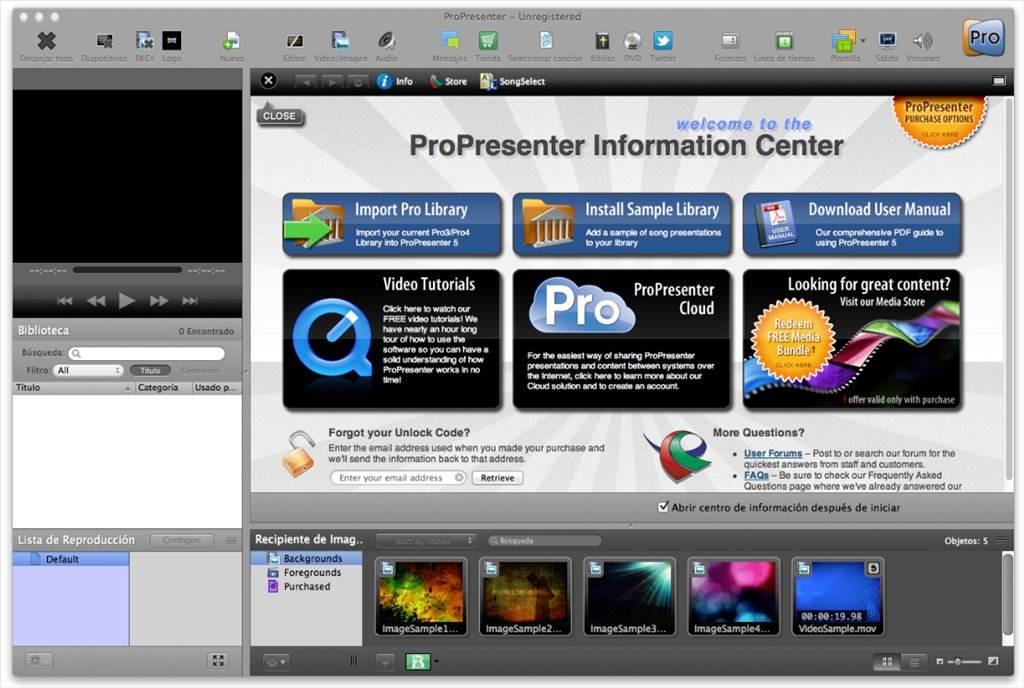Open the Mensajes tool
The image size is (1024, 688).
[449, 41]
